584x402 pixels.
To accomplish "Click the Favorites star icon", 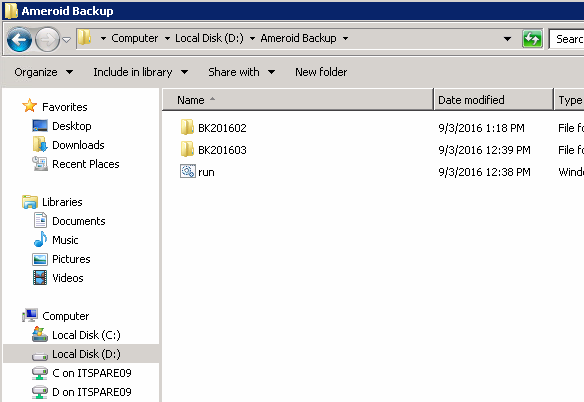I will [29, 106].
